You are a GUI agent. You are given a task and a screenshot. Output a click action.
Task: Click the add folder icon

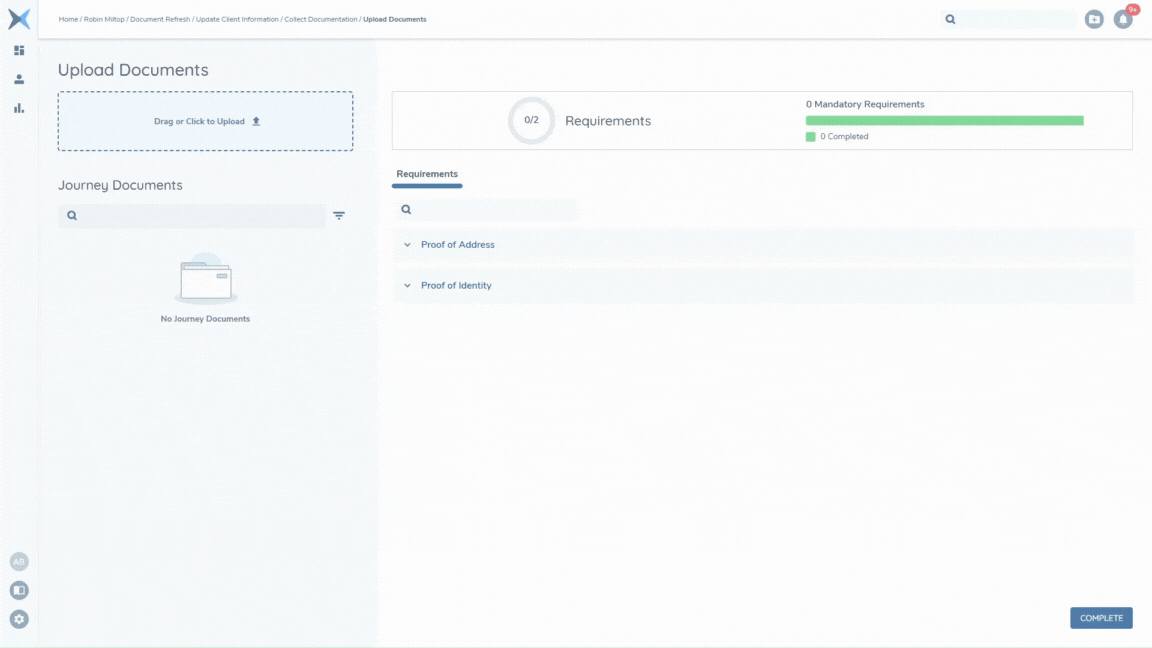1094,19
